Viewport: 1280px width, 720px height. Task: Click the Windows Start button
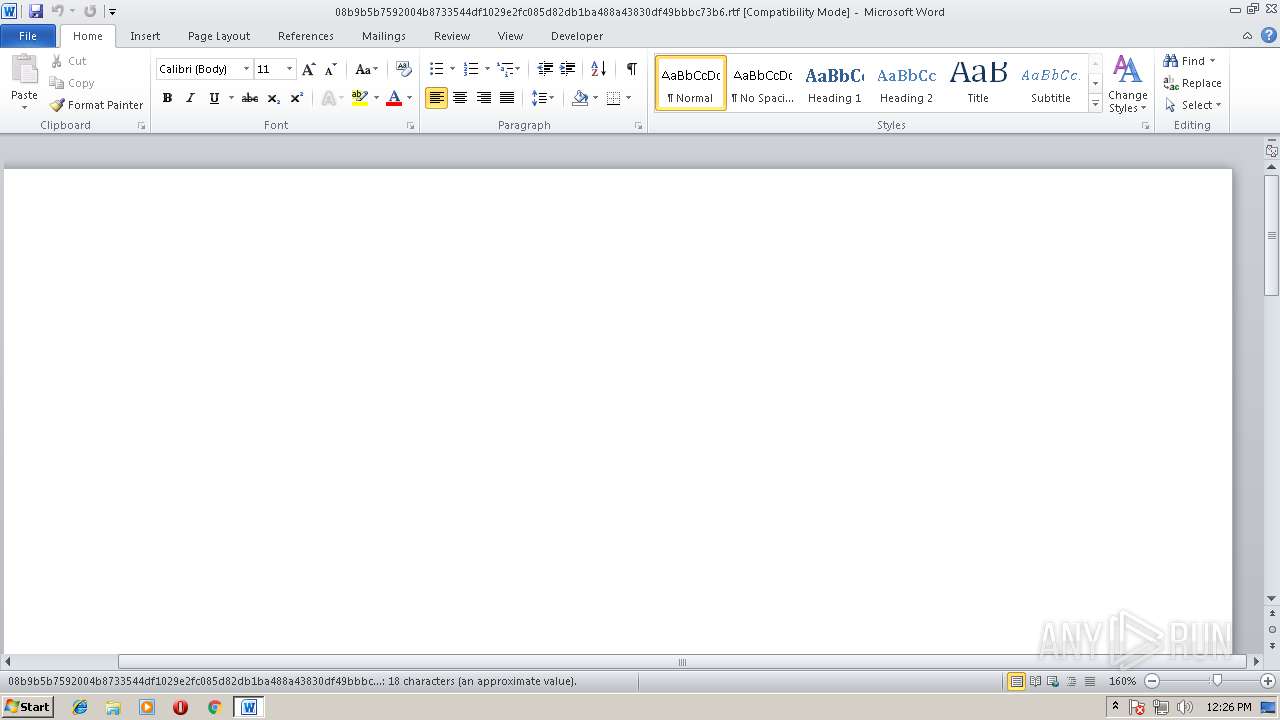point(28,707)
